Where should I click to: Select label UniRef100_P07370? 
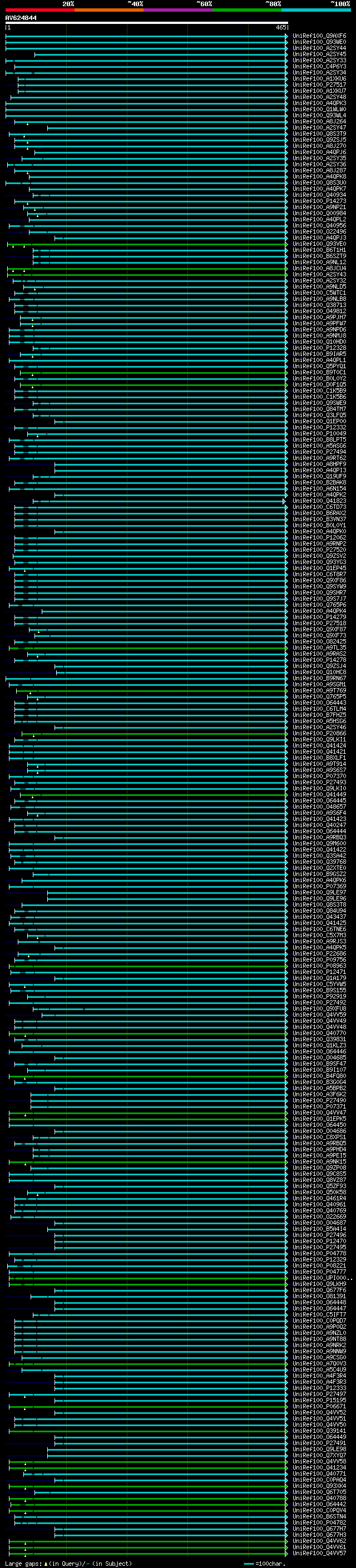319,776
